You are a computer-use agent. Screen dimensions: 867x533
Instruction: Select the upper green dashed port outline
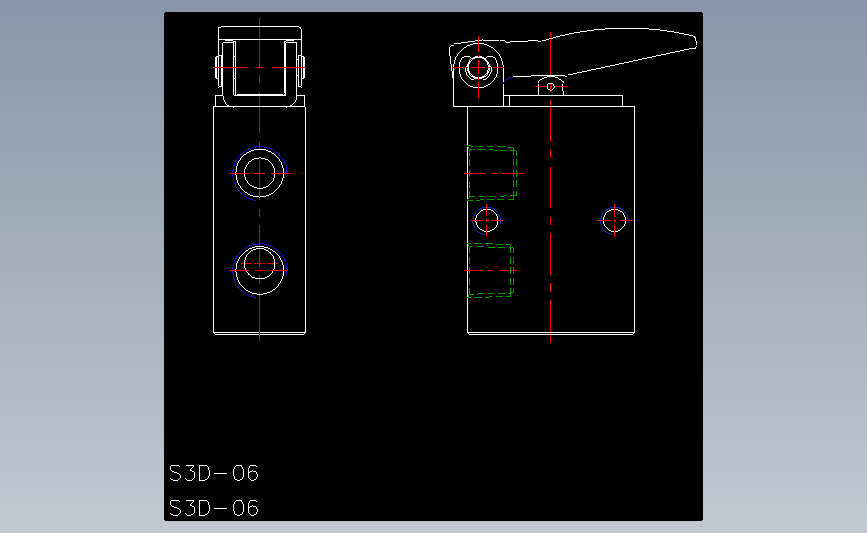[492, 173]
